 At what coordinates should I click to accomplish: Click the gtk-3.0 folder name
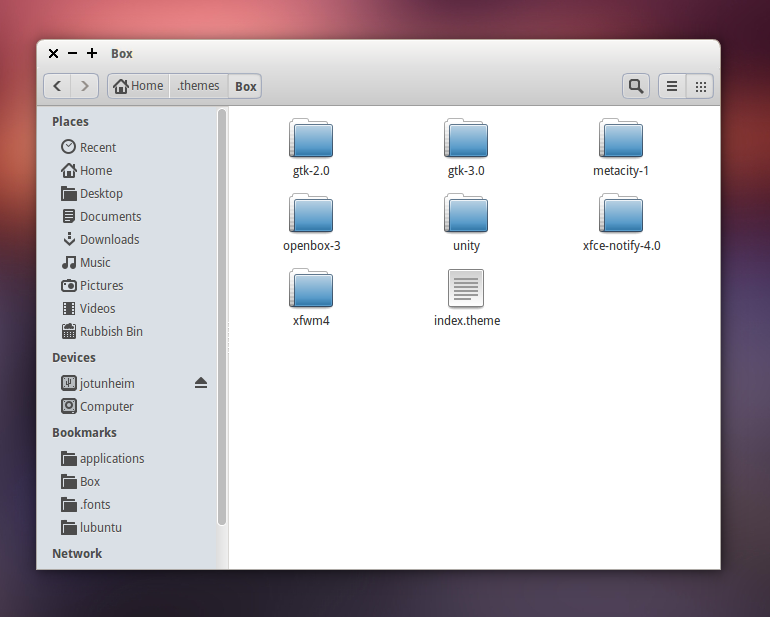[466, 171]
